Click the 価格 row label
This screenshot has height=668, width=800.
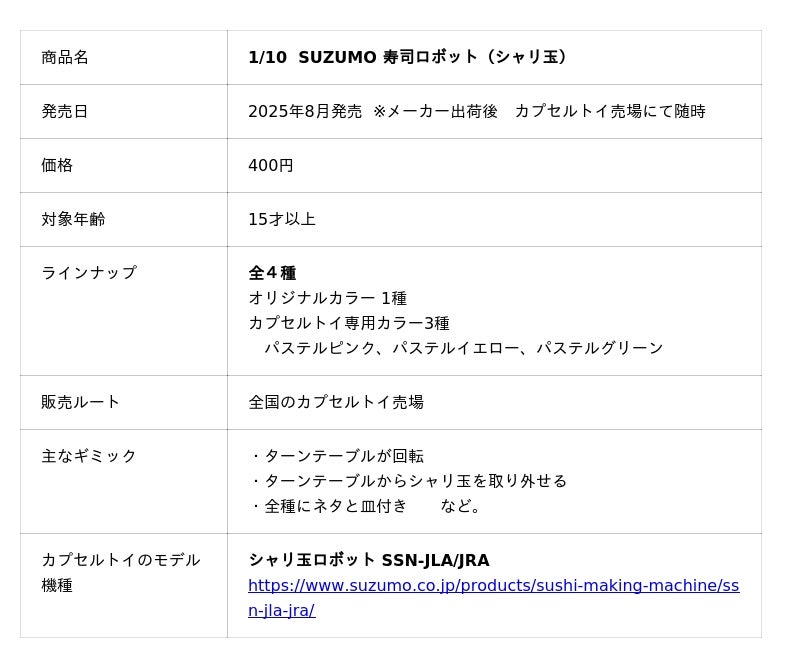pos(57,166)
